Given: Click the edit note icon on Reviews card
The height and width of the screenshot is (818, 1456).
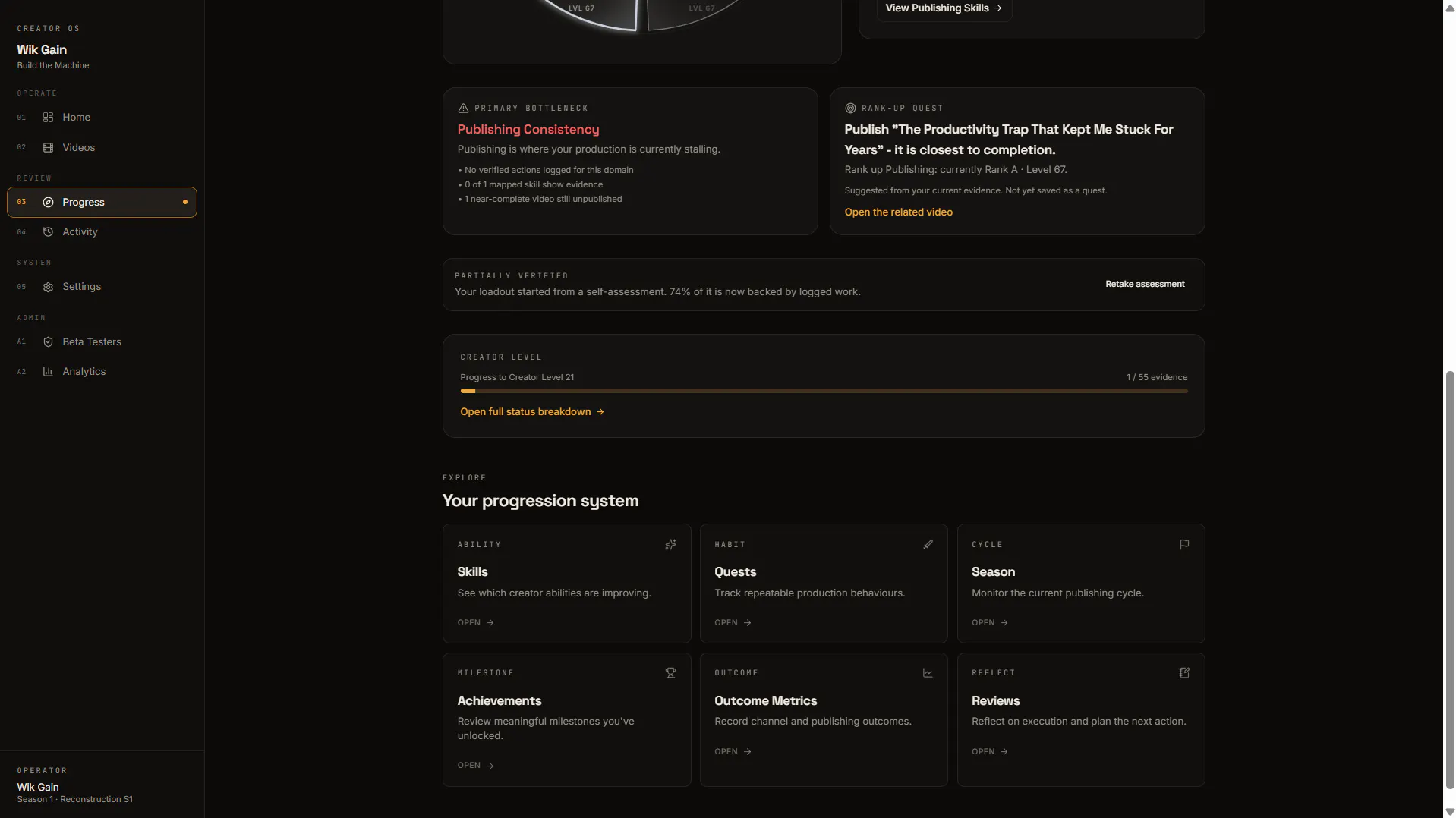Looking at the screenshot, I should pyautogui.click(x=1184, y=673).
